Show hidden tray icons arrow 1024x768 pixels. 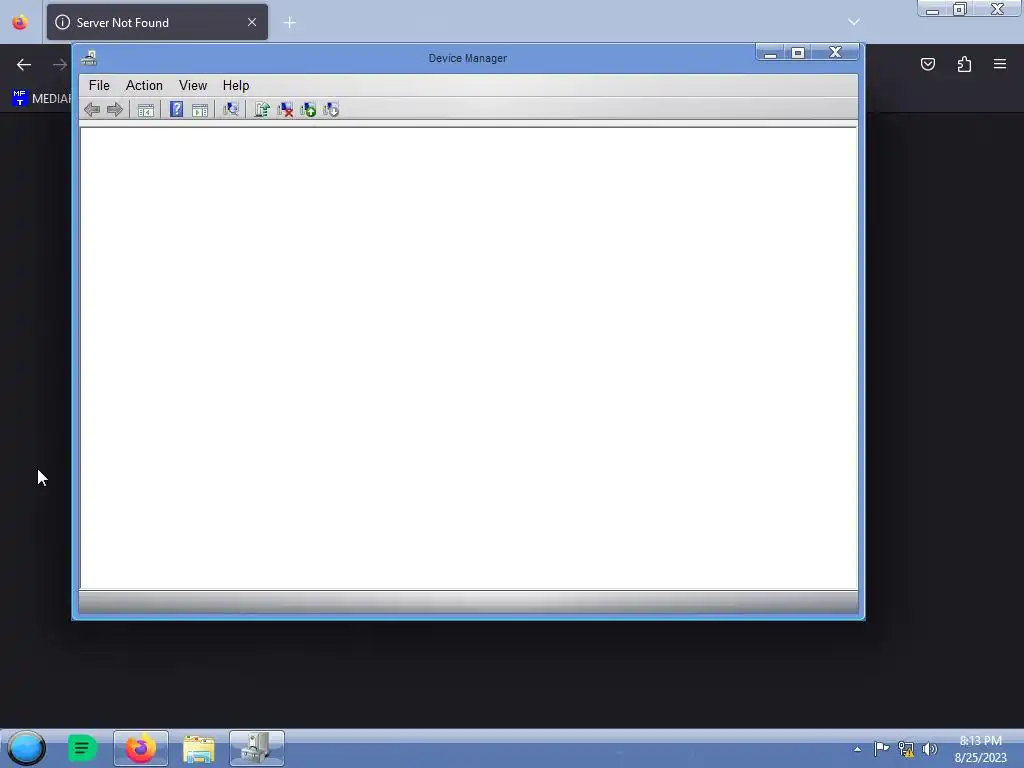coord(857,749)
